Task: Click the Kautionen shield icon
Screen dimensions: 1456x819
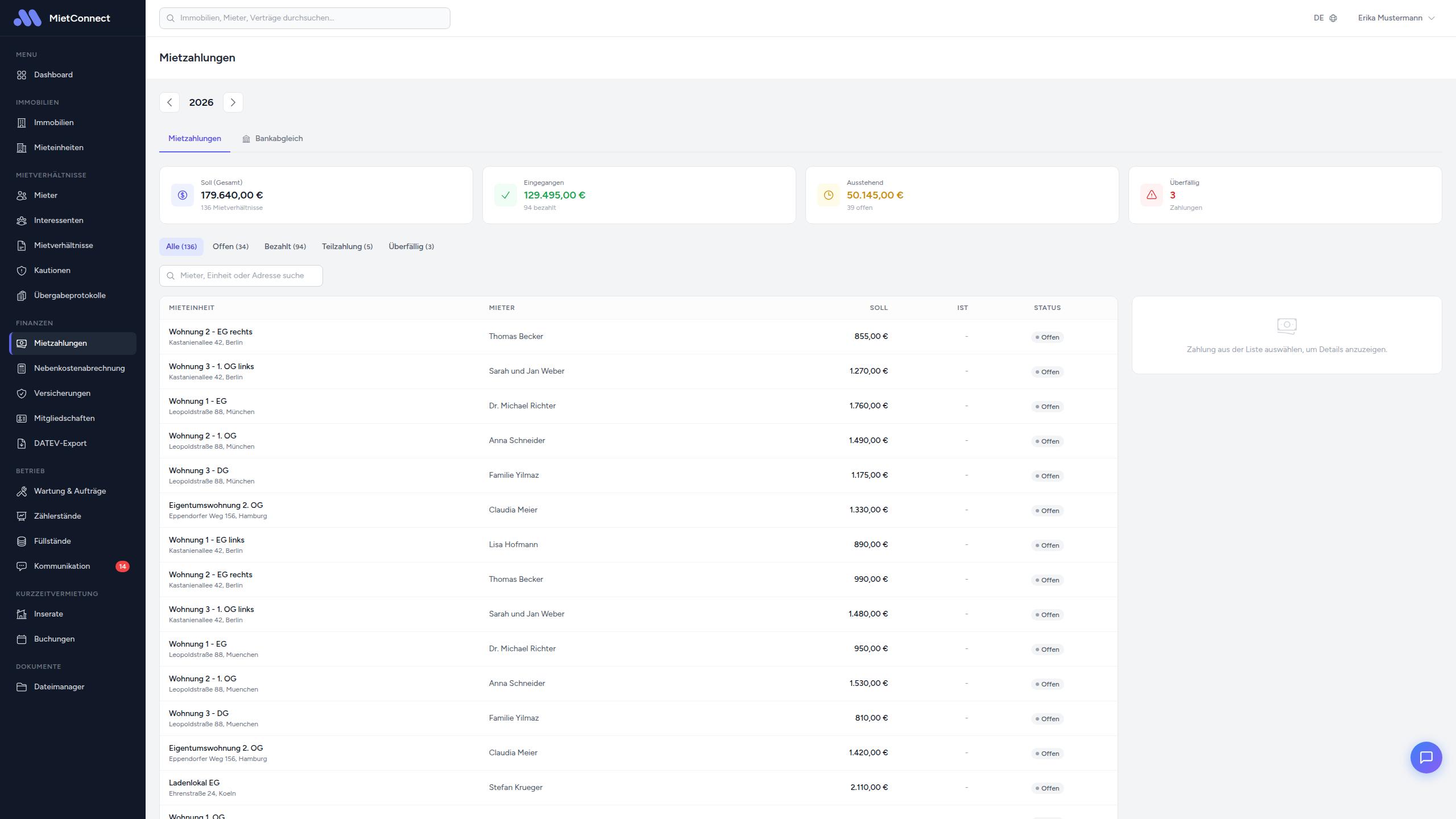Action: coord(22,271)
